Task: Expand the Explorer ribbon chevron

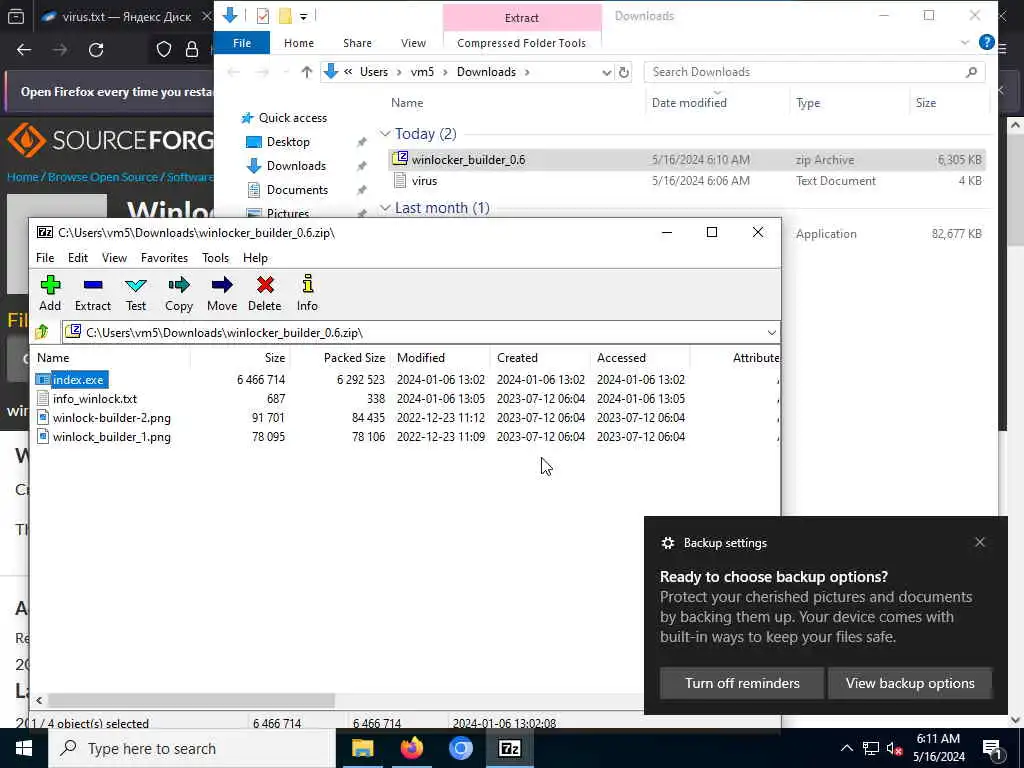Action: pyautogui.click(x=965, y=42)
